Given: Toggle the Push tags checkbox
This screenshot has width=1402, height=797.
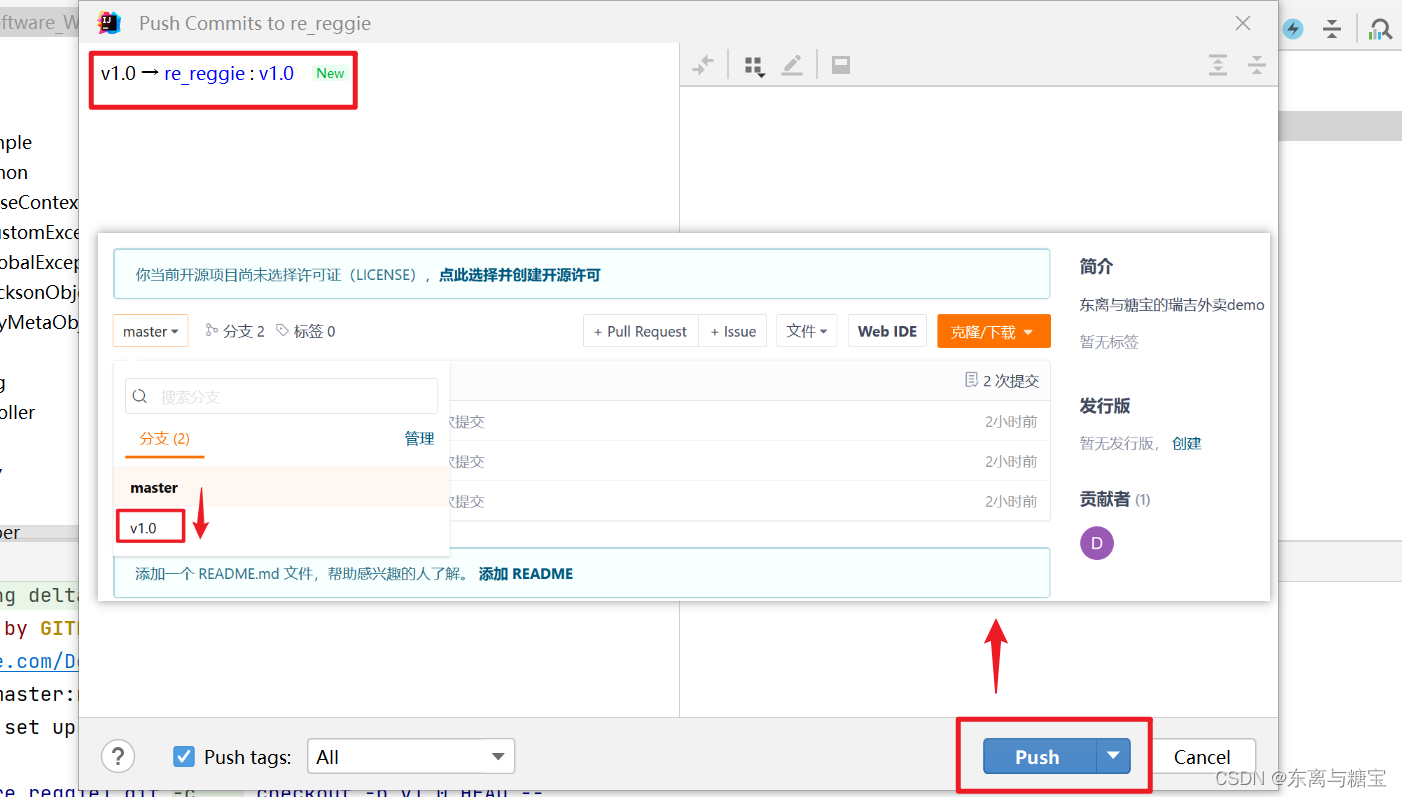Looking at the screenshot, I should [184, 756].
